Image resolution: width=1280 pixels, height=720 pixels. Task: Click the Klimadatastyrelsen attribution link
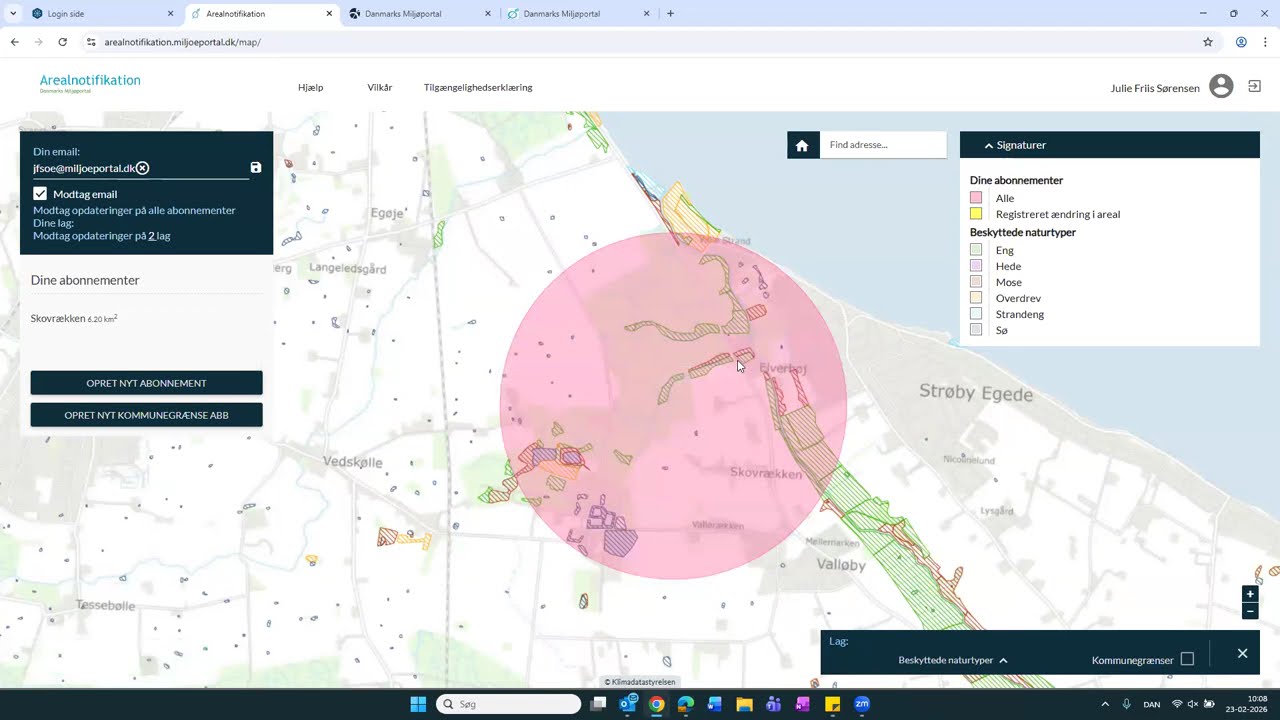(640, 682)
